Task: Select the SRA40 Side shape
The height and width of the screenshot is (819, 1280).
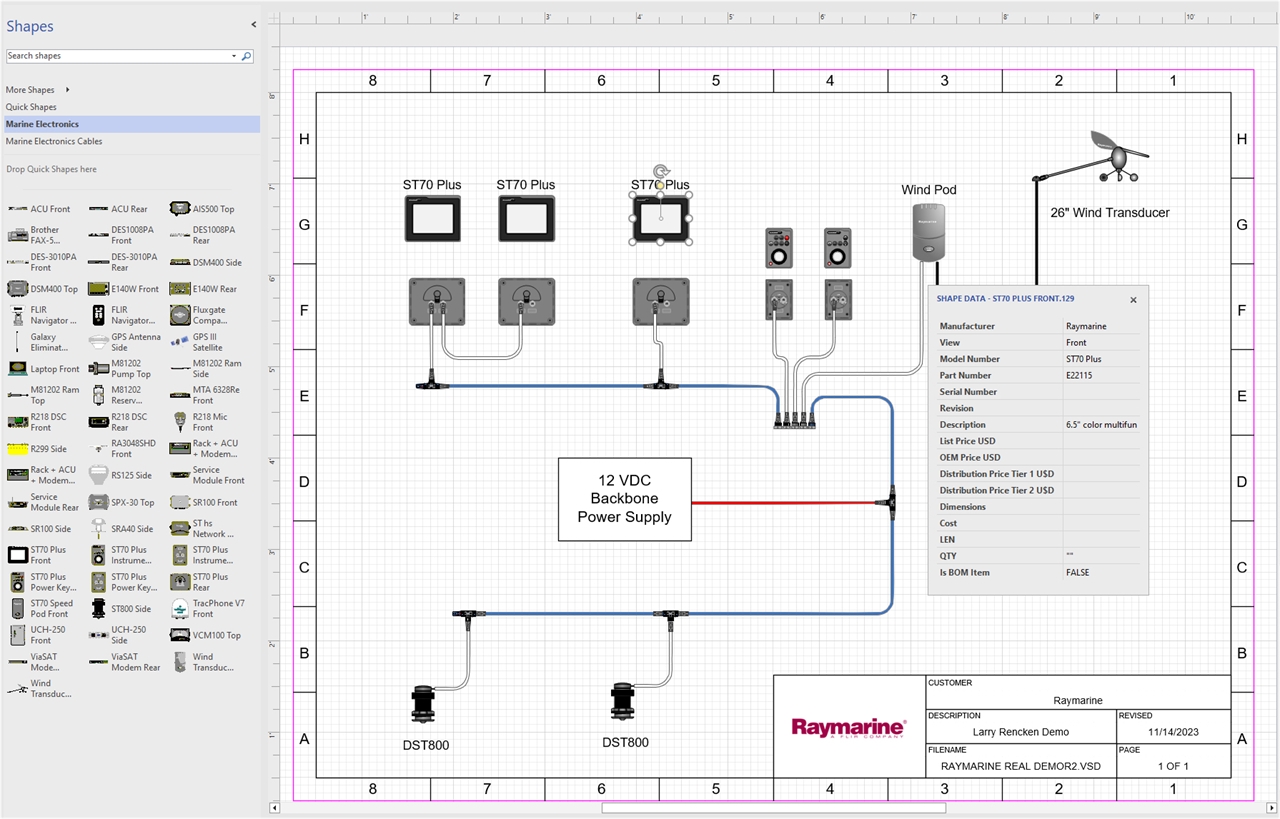Action: [121, 529]
